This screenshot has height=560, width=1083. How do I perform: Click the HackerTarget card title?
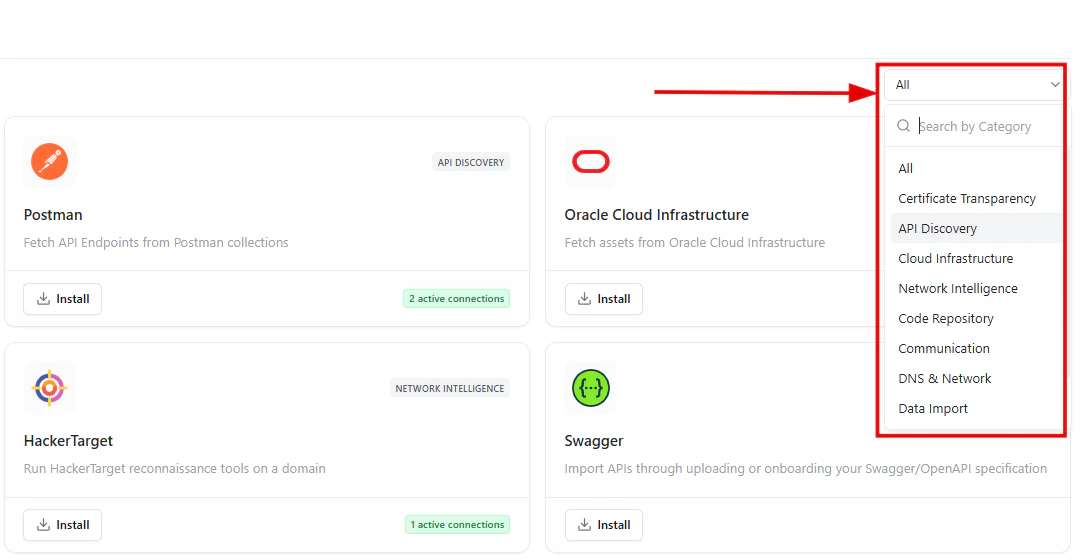coord(68,441)
